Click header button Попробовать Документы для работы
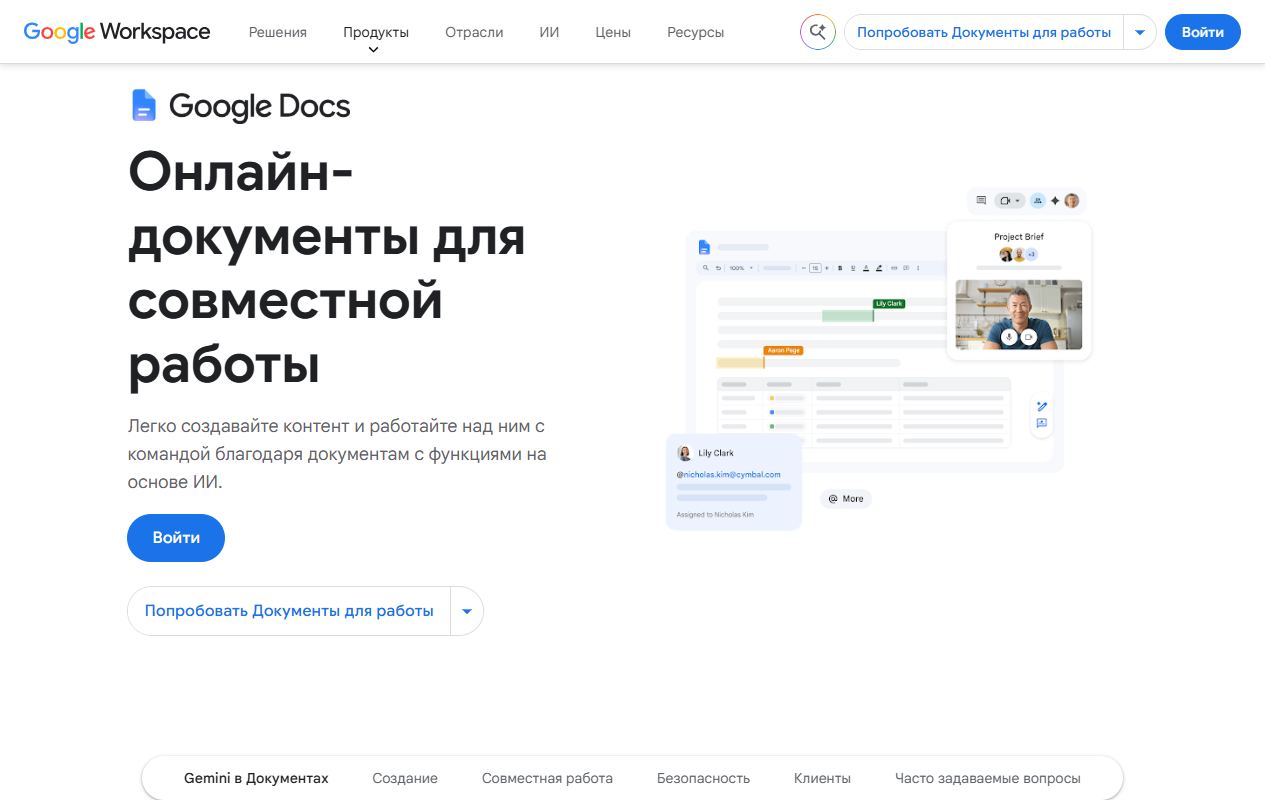The image size is (1280, 800). pyautogui.click(x=984, y=32)
